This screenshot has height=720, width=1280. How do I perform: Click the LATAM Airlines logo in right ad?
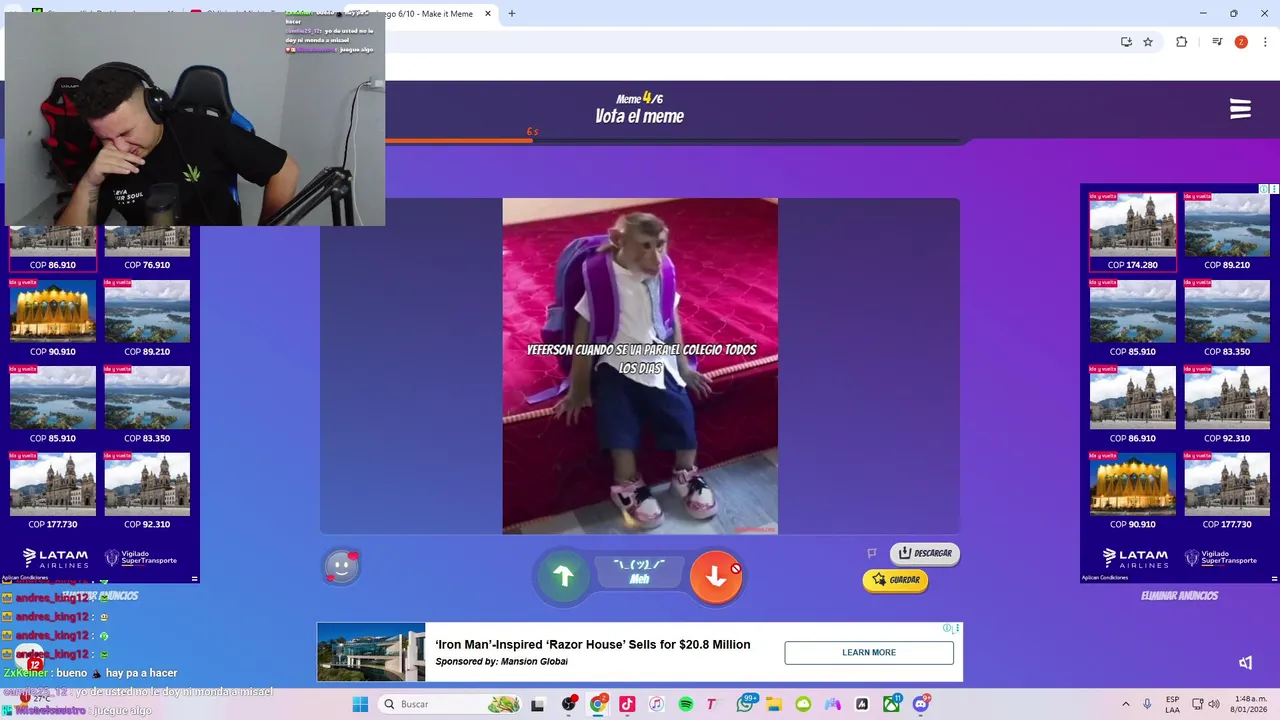1135,558
